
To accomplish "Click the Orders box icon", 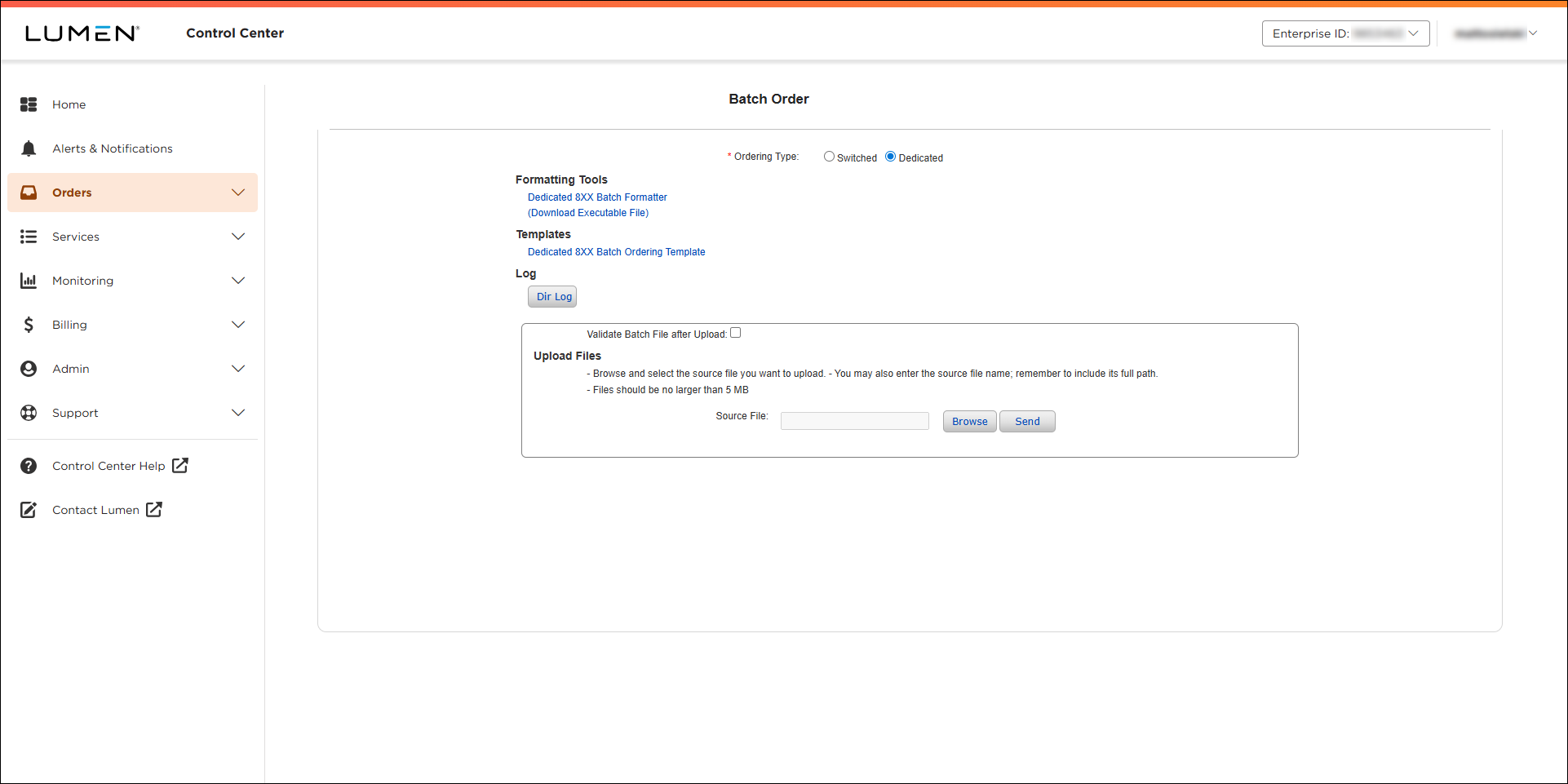I will (29, 192).
